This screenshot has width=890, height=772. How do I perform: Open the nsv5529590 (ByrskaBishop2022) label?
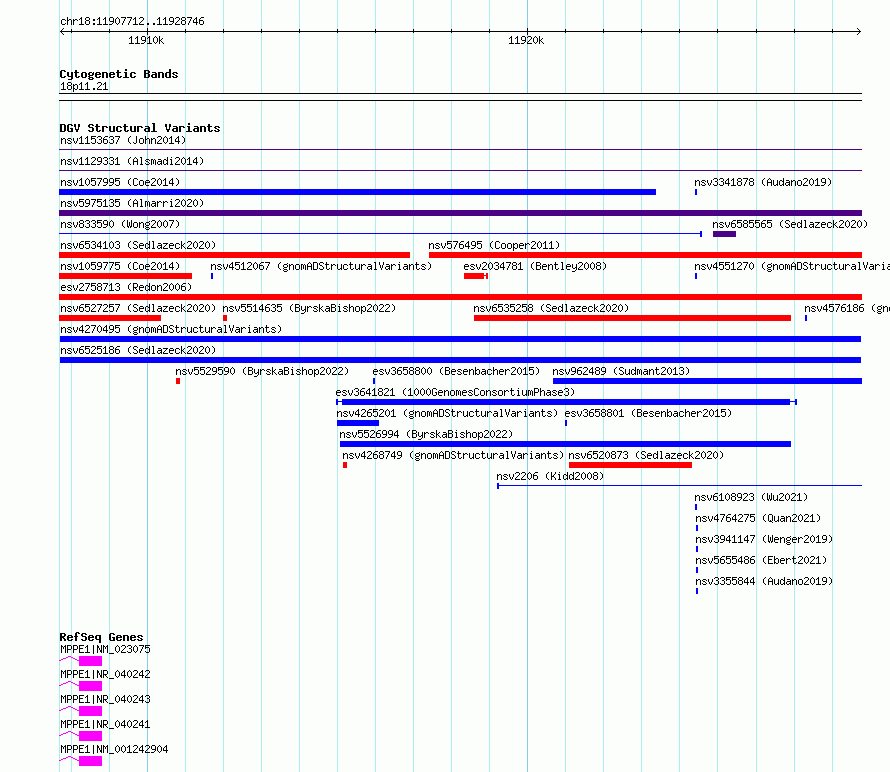tap(262, 371)
